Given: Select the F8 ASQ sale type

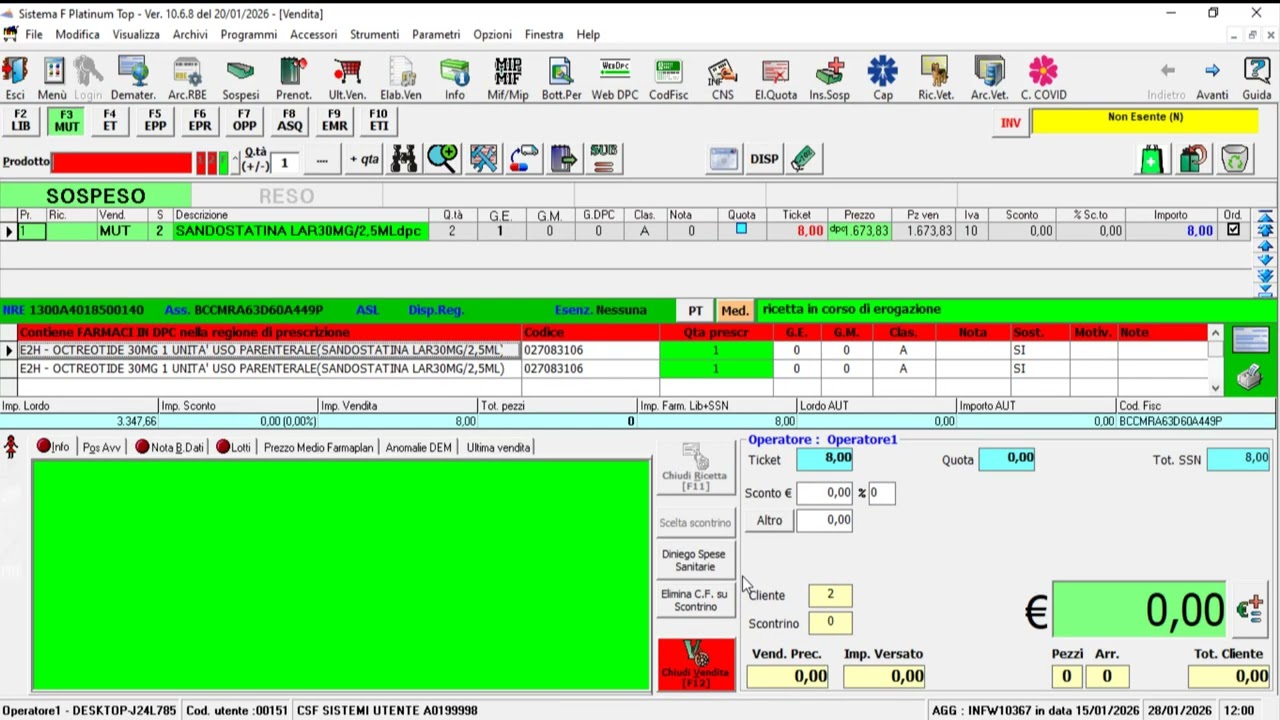Looking at the screenshot, I should [289, 121].
